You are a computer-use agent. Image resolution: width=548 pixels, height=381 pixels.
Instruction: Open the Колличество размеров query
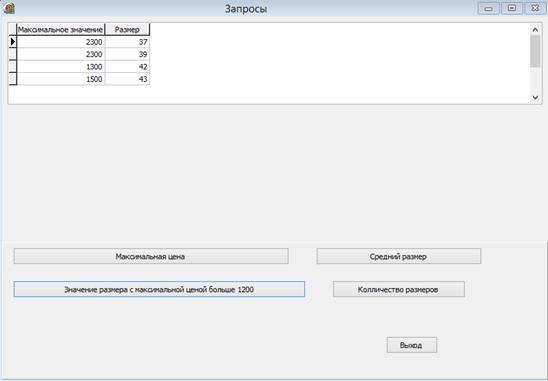click(398, 289)
